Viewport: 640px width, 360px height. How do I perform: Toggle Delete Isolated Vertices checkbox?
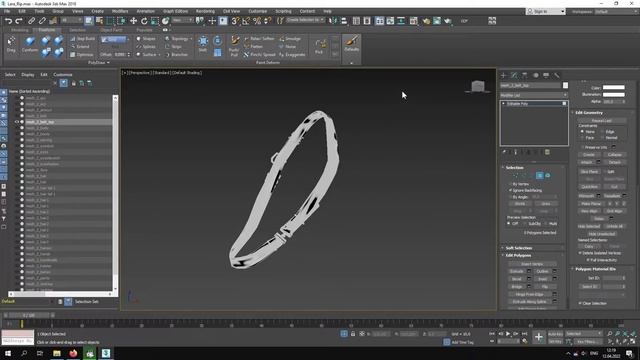pos(580,253)
